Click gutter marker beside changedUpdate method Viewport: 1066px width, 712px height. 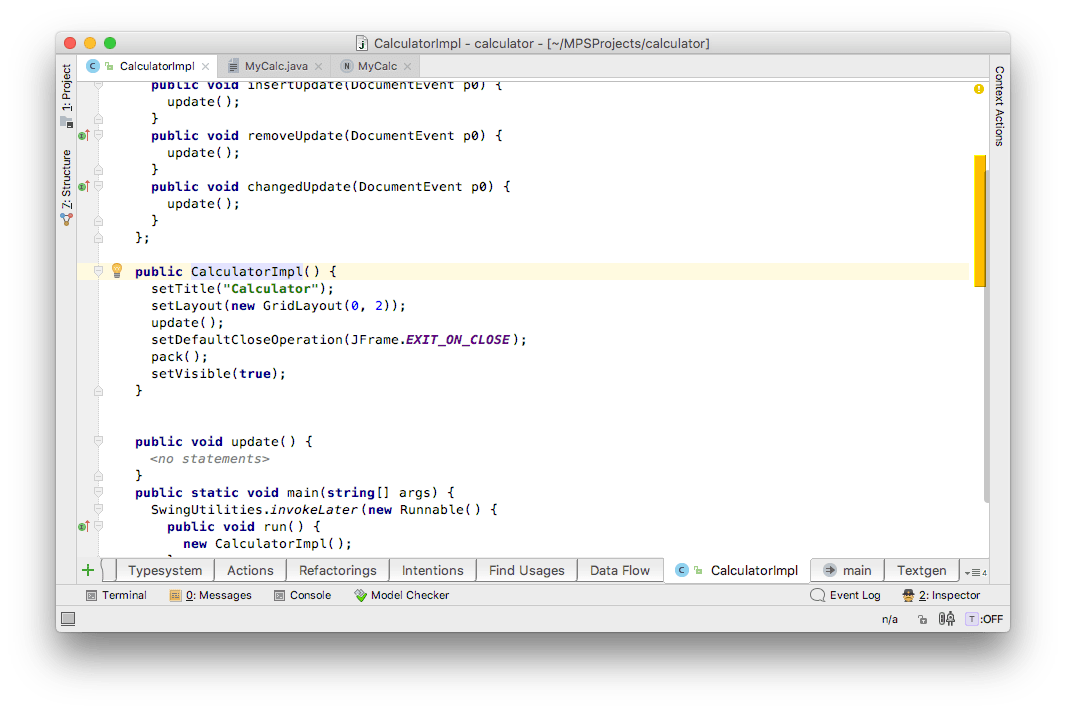pos(84,186)
